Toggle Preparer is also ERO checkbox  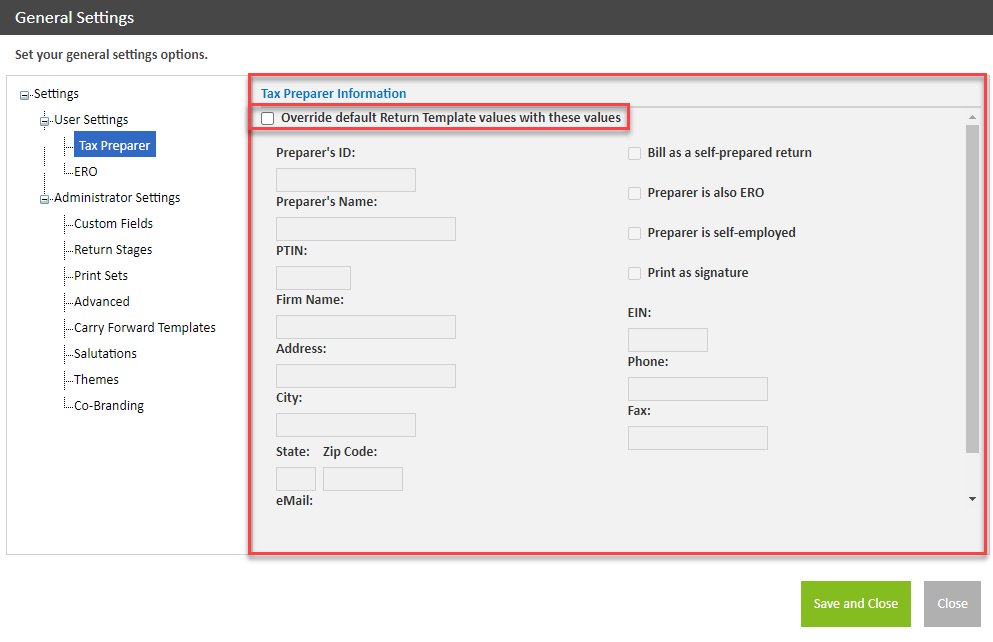click(x=634, y=193)
